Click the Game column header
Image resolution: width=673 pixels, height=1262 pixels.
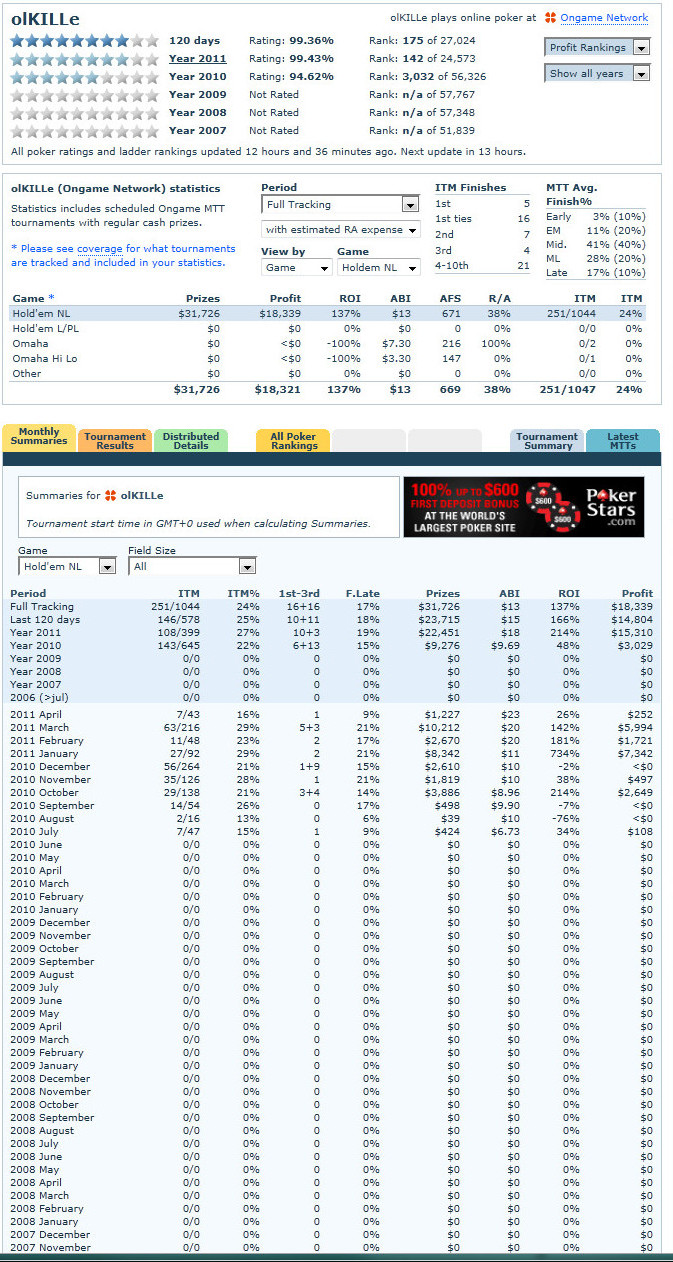tap(33, 298)
